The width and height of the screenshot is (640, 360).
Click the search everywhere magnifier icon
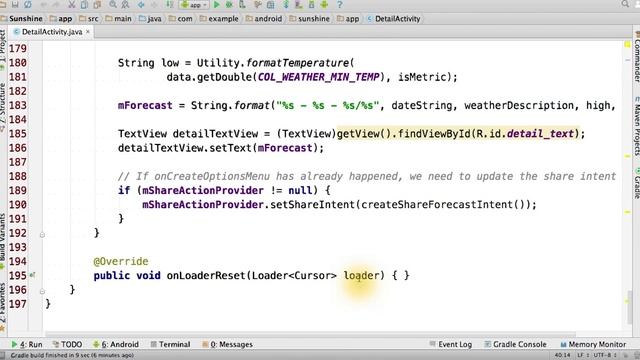625,4
